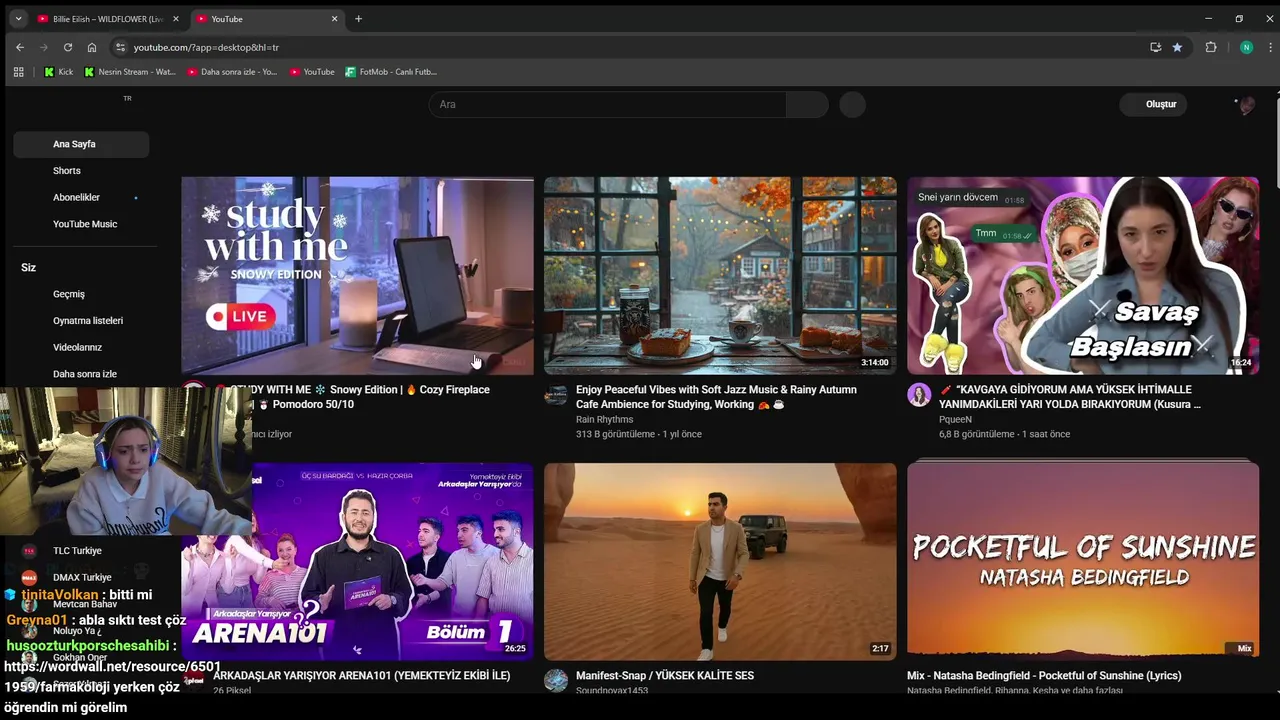Open the Soundnovax1453 channel avatar
Viewport: 1280px width, 720px height.
pos(556,681)
